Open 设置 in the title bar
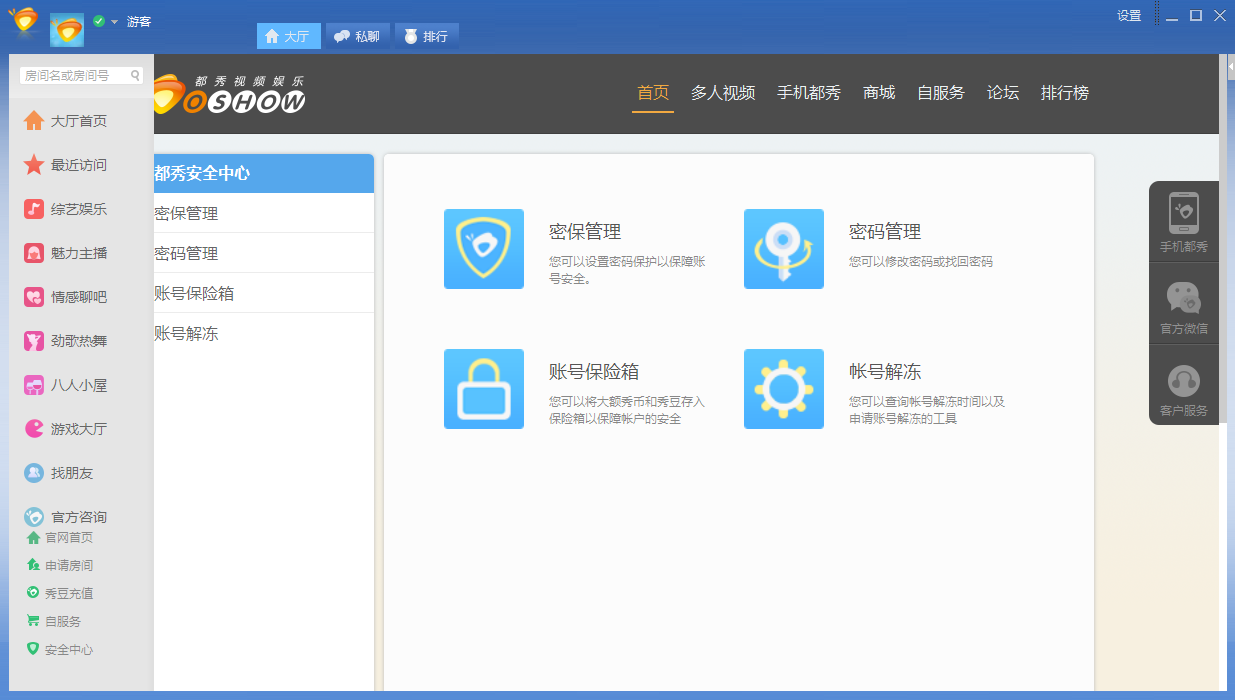This screenshot has width=1235, height=700. point(1129,16)
